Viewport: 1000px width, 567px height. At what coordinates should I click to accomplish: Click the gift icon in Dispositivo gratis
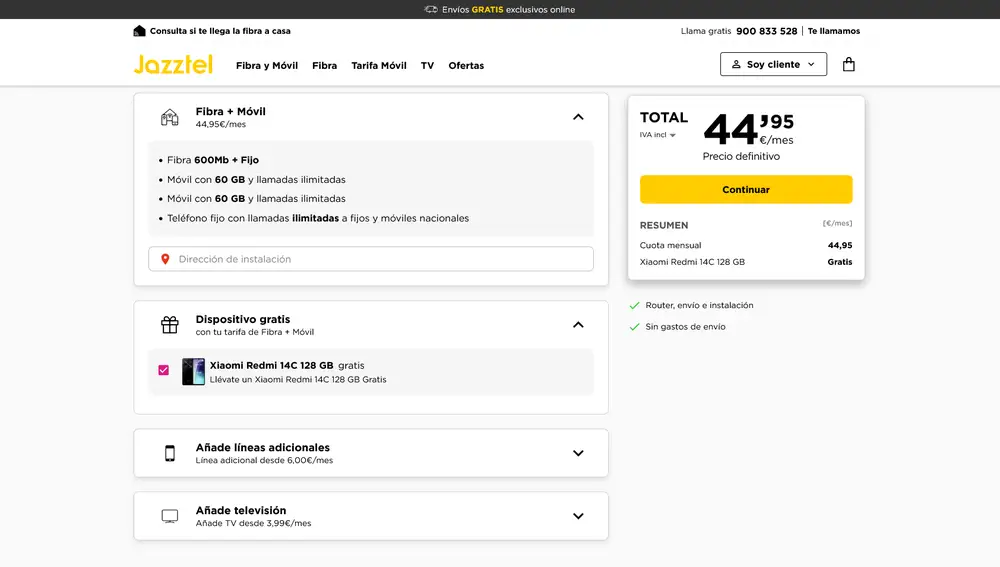pos(170,325)
